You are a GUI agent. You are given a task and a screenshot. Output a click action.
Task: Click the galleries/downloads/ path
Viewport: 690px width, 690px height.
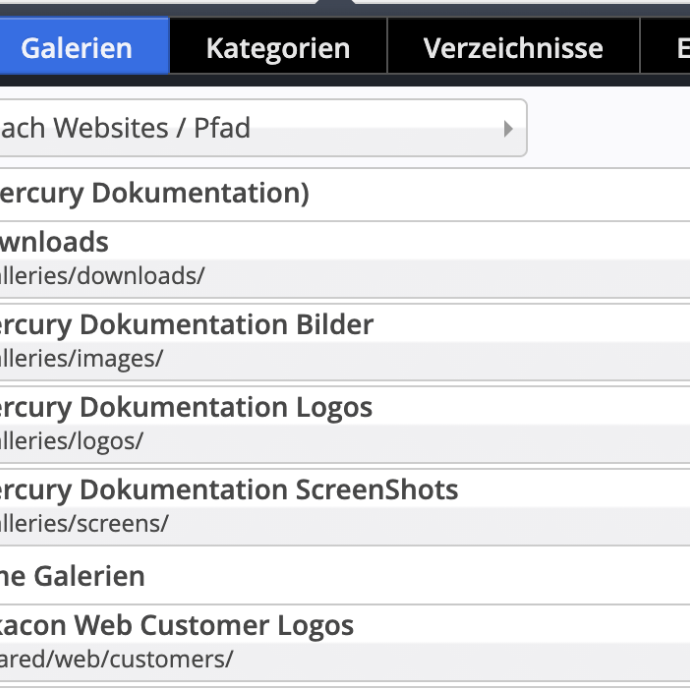(102, 276)
